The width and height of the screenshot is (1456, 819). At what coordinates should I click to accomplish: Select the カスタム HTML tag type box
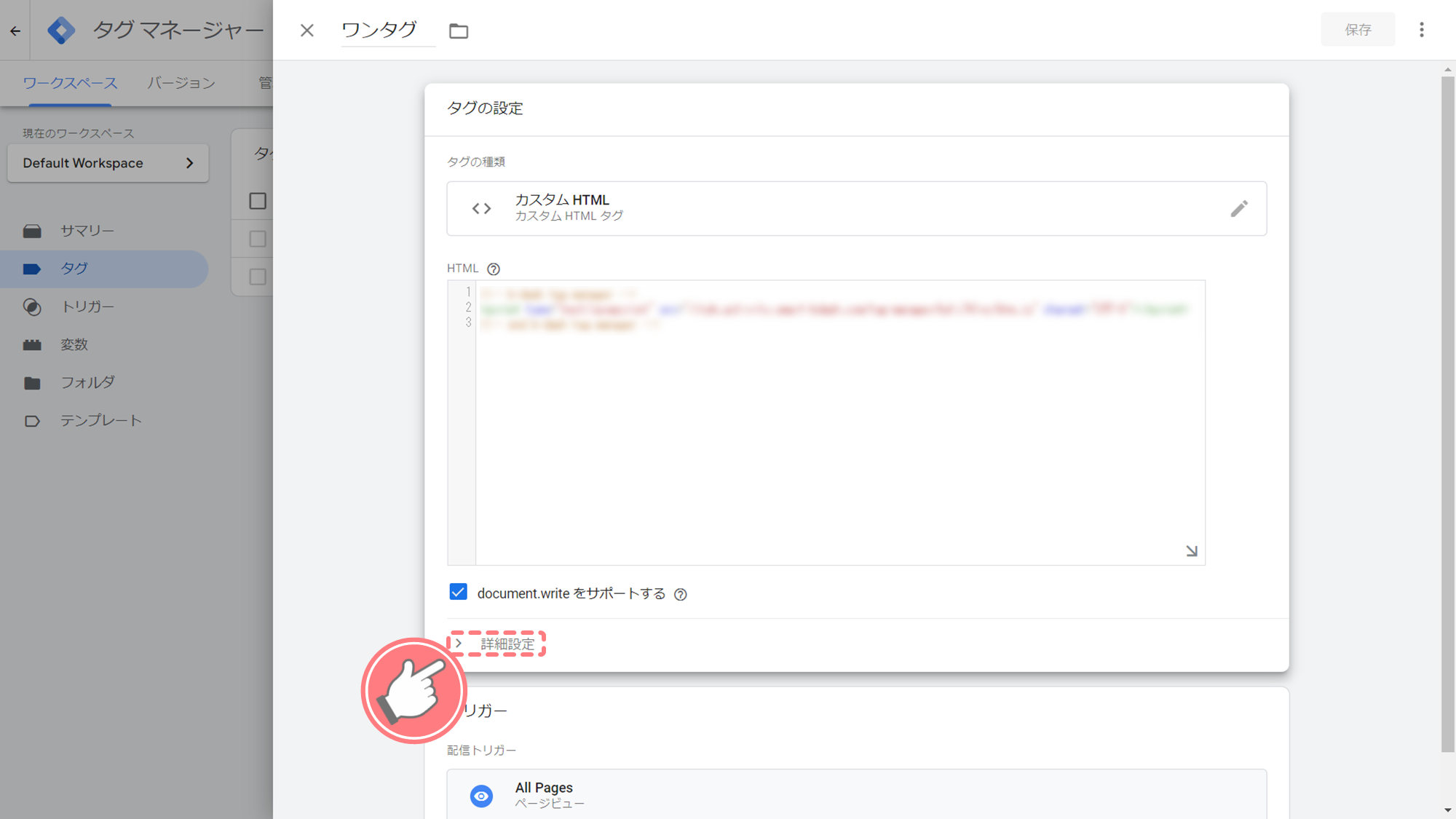(x=856, y=208)
